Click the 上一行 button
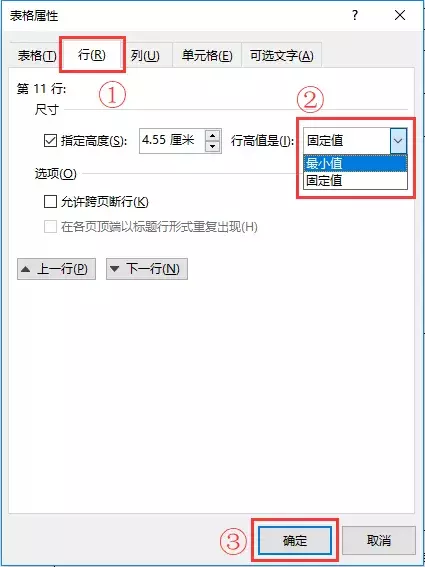This screenshot has height=567, width=425. 56,269
